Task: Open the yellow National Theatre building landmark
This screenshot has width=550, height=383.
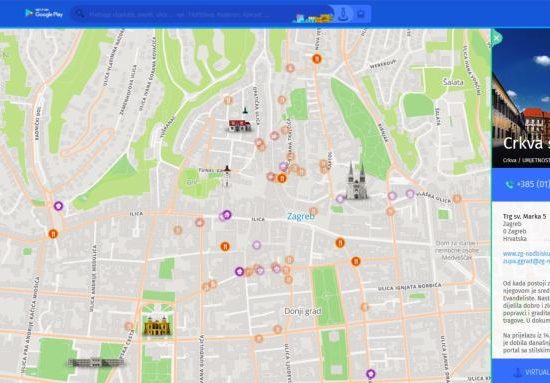Action: click(157, 326)
